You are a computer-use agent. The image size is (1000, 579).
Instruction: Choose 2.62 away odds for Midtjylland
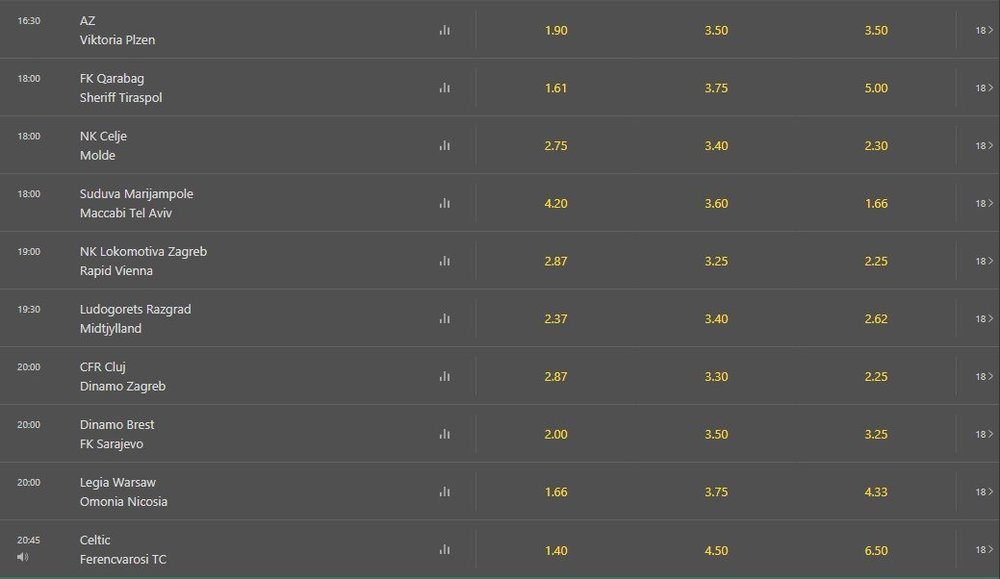(876, 319)
